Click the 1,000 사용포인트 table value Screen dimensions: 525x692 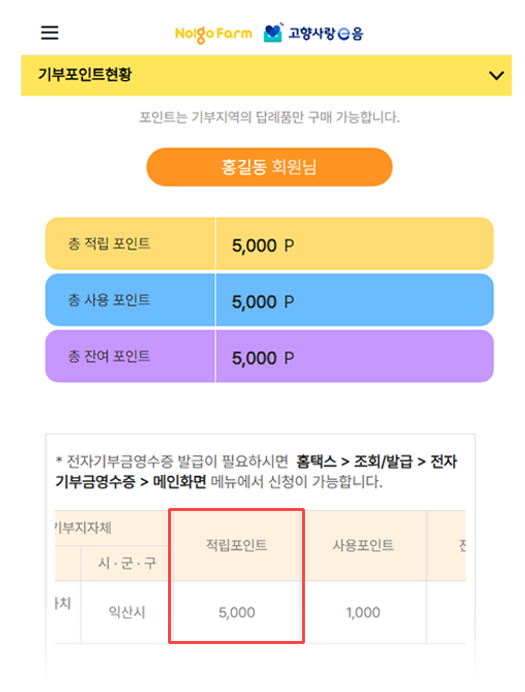point(363,613)
